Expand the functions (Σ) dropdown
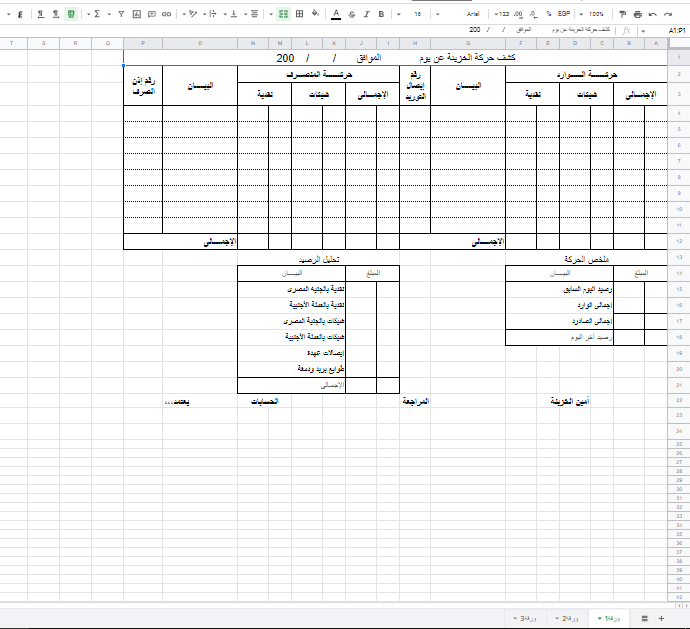This screenshot has width=690, height=629. click(x=96, y=15)
